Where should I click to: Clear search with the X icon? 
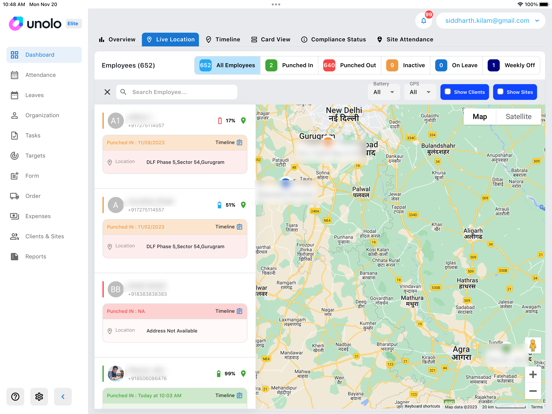click(x=107, y=92)
